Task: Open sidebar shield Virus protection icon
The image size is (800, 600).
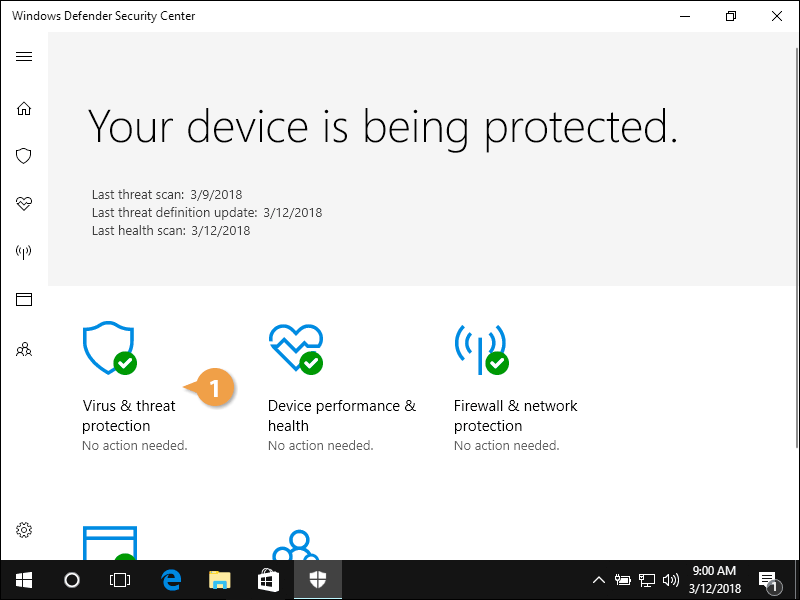Action: [24, 156]
